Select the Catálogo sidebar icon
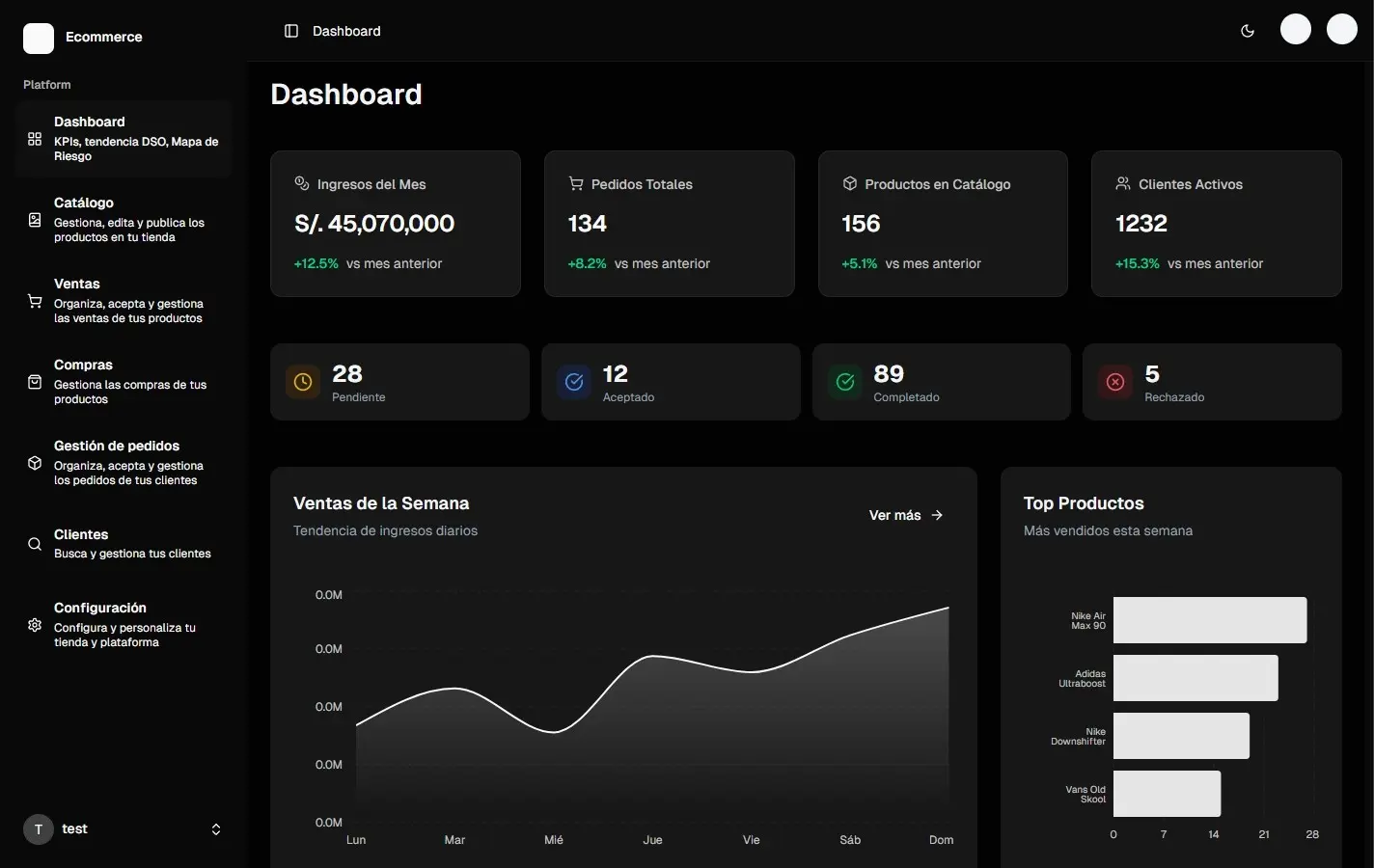This screenshot has height=868, width=1374. pyautogui.click(x=34, y=220)
